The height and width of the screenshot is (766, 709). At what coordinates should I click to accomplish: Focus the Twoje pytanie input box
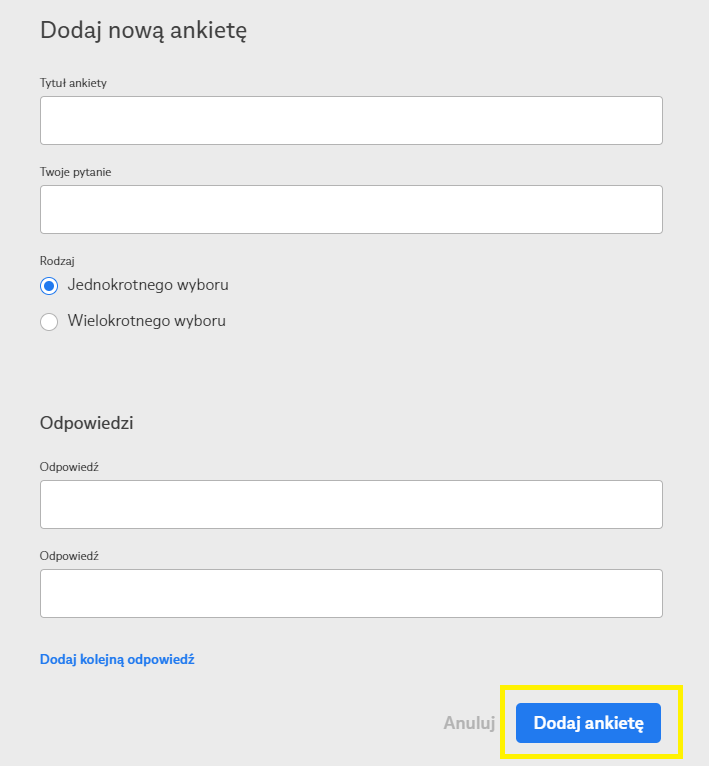coord(351,209)
